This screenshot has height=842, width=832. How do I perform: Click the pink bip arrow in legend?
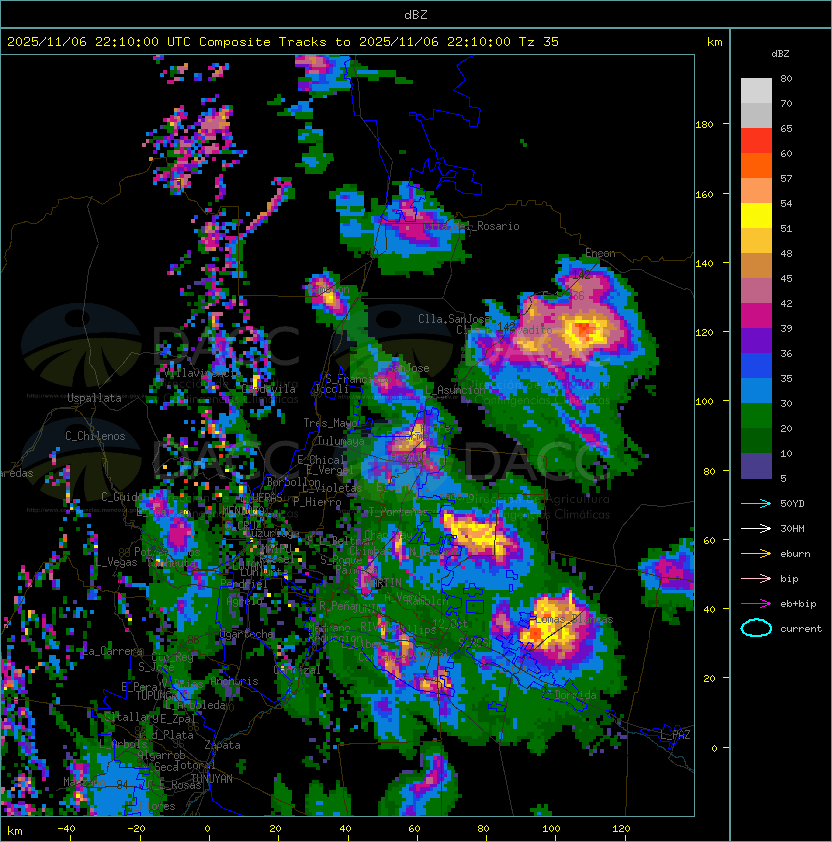tap(756, 578)
